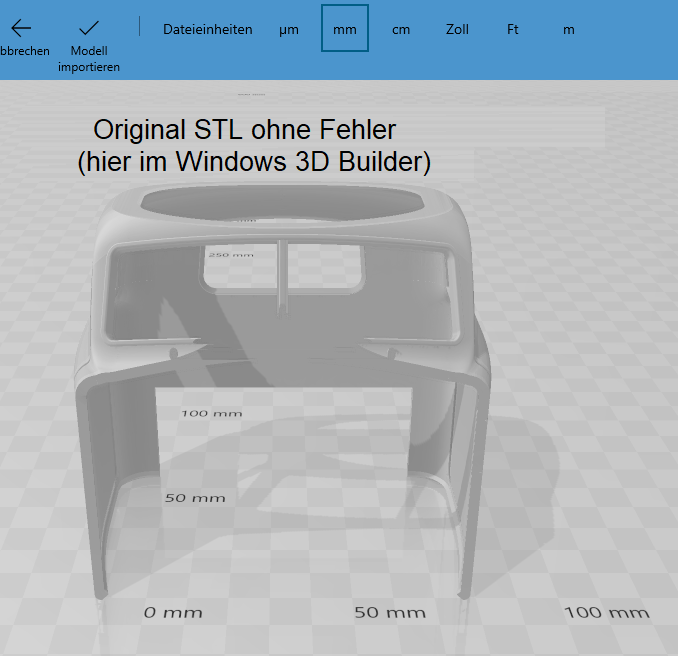The image size is (678, 656).
Task: Select 'Dateieinheiten' as the unit option
Action: click(x=207, y=29)
